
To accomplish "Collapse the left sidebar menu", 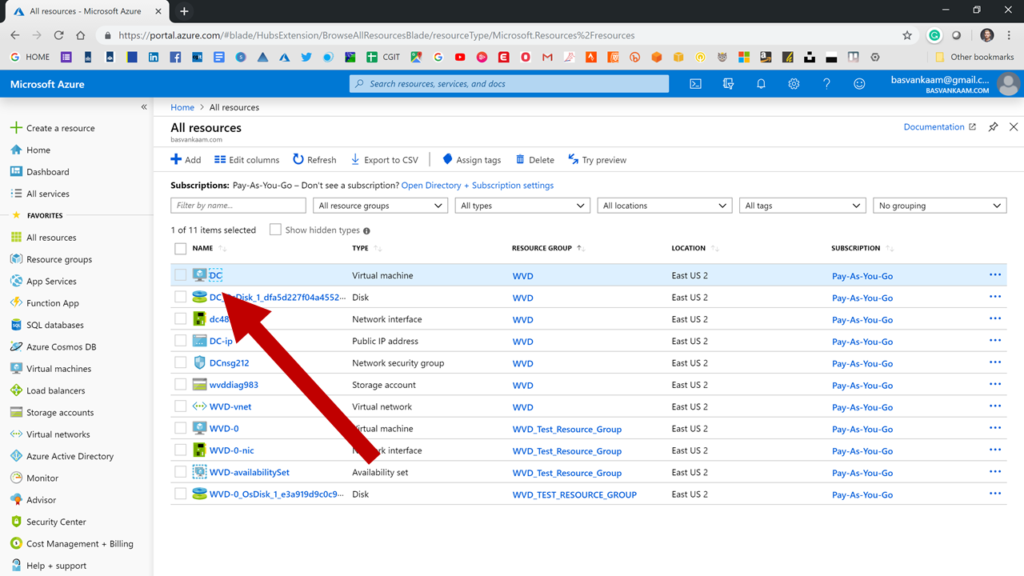I will (x=144, y=107).
